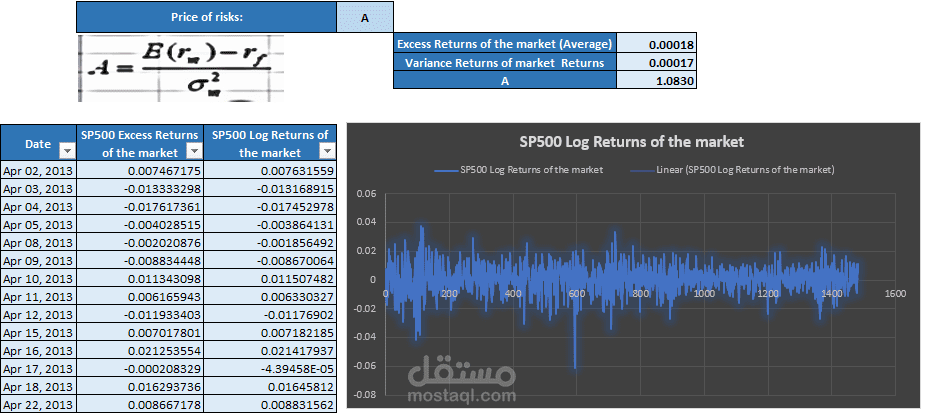925x413 pixels.
Task: Select the Apr 17, 2013 date cell
Action: pyautogui.click(x=38, y=369)
